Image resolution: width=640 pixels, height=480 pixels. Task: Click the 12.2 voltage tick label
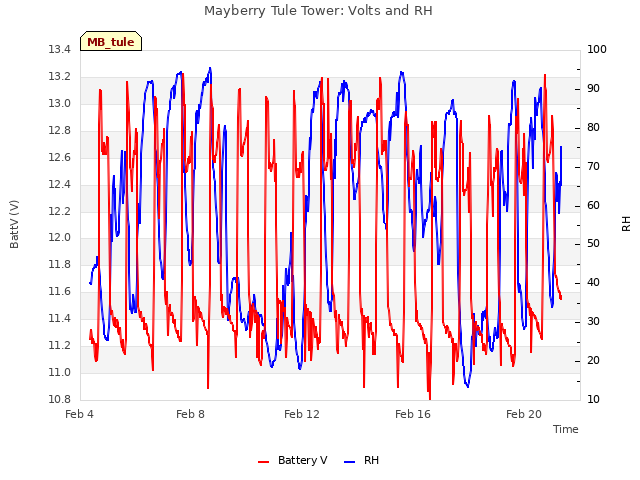60,211
